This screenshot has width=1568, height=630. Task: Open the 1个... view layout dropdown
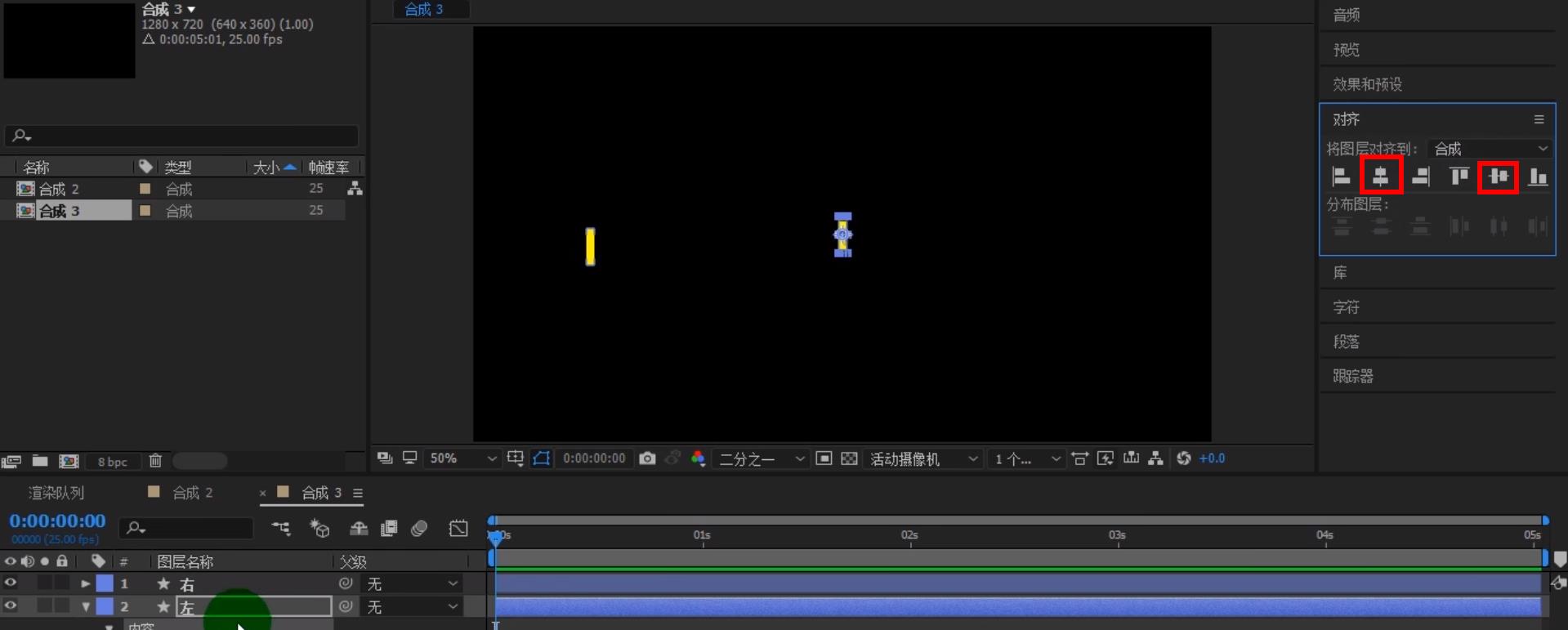click(x=1026, y=458)
